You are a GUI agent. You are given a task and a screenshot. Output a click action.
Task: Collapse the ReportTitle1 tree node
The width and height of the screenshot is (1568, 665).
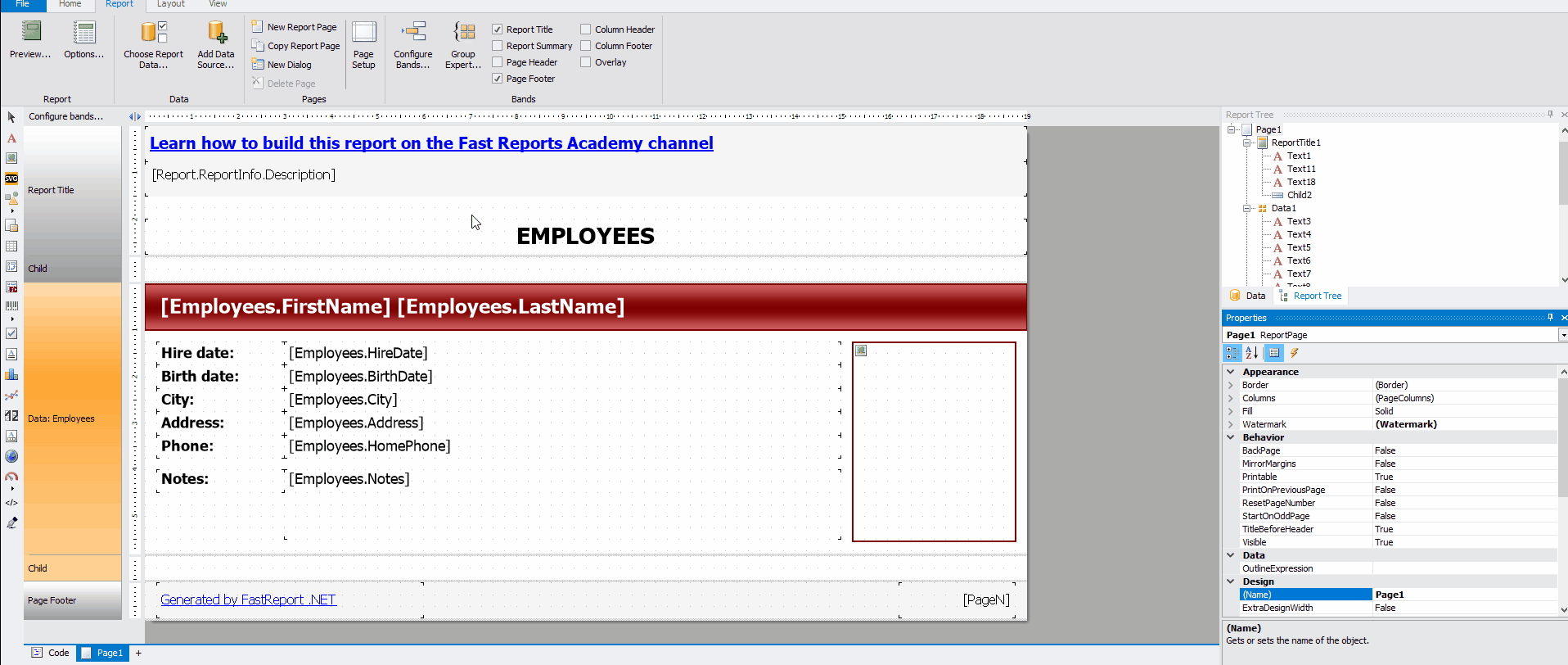point(1246,142)
